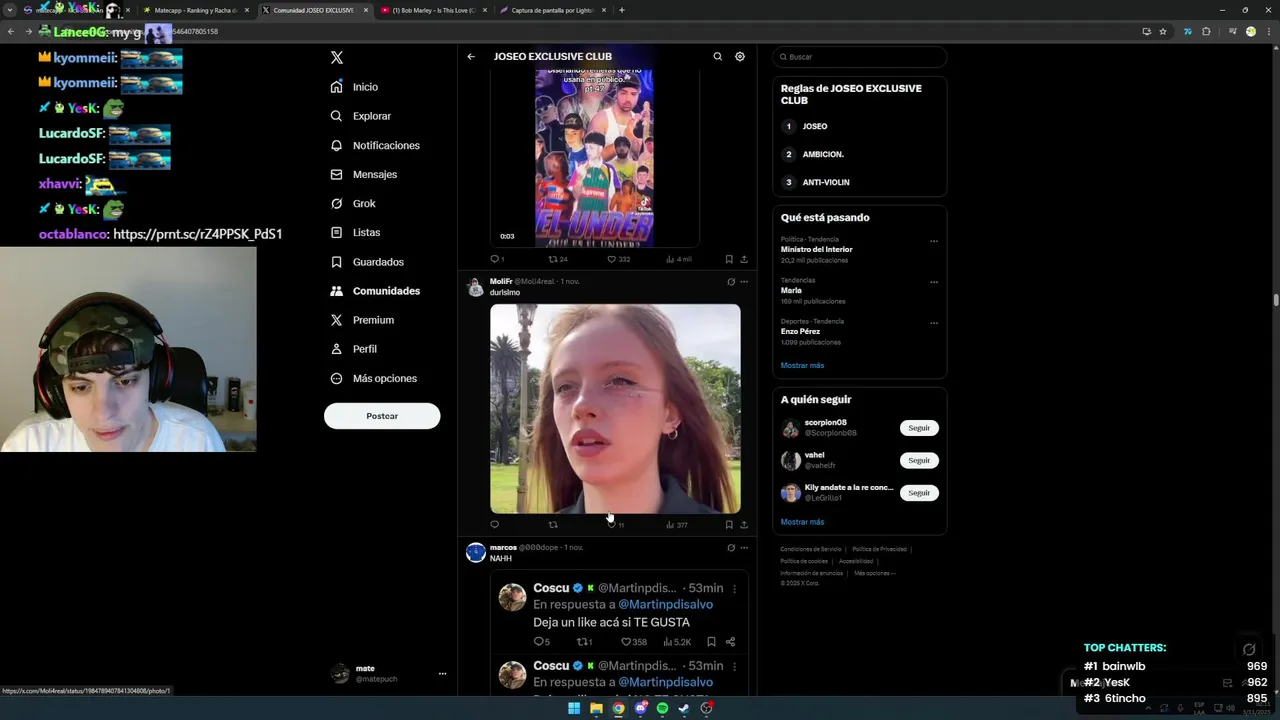Open File Explorer from taskbar
This screenshot has height=720, width=1280.
596,709
